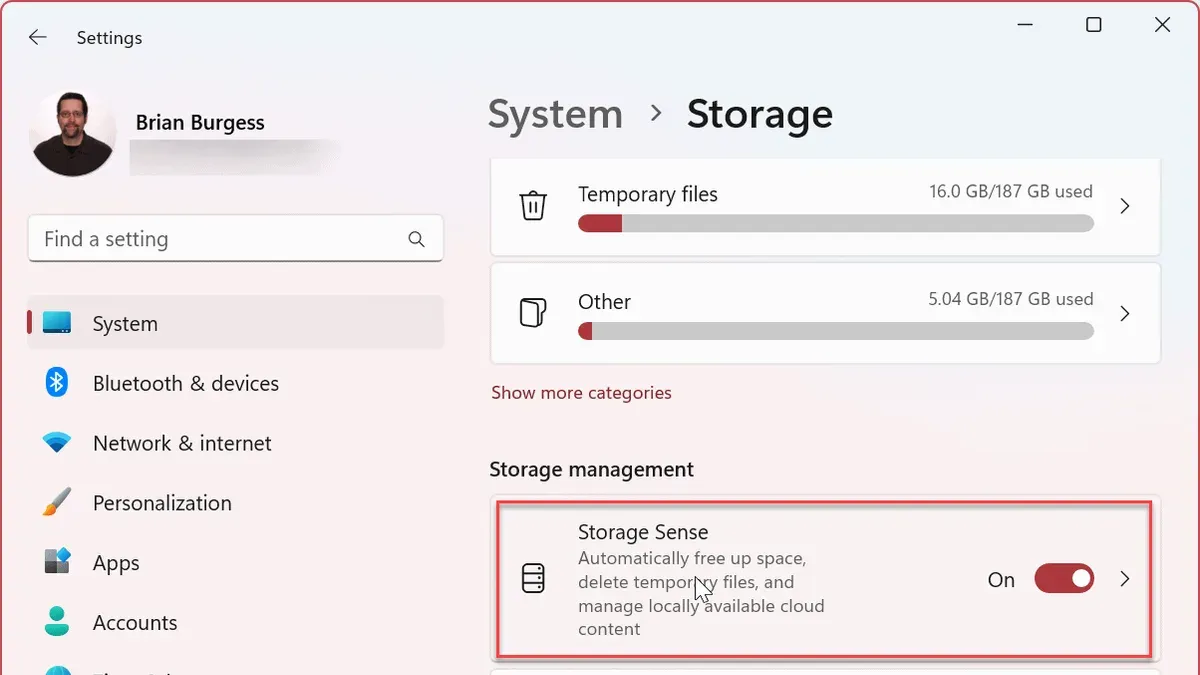Image resolution: width=1200 pixels, height=675 pixels.
Task: Expand Storage Sense with its chevron
Action: pos(1125,579)
